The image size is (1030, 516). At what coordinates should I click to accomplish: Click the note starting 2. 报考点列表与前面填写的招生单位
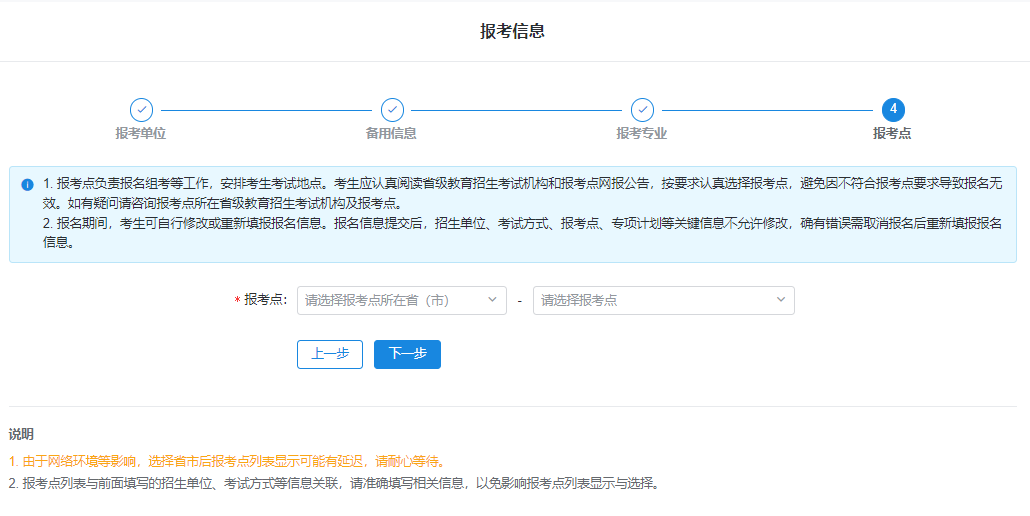tap(336, 484)
